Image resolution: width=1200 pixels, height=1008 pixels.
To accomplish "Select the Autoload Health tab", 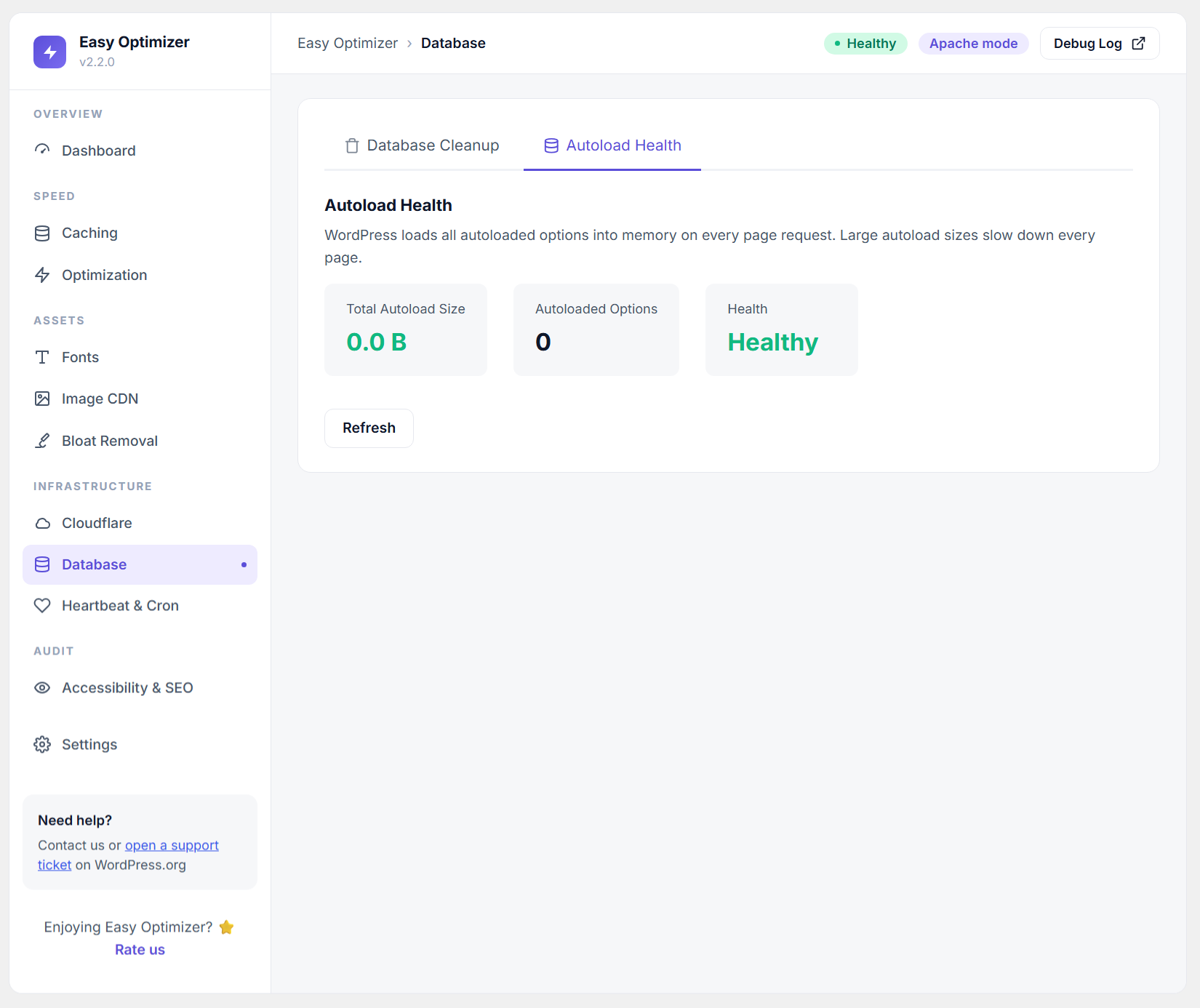I will pyautogui.click(x=612, y=145).
